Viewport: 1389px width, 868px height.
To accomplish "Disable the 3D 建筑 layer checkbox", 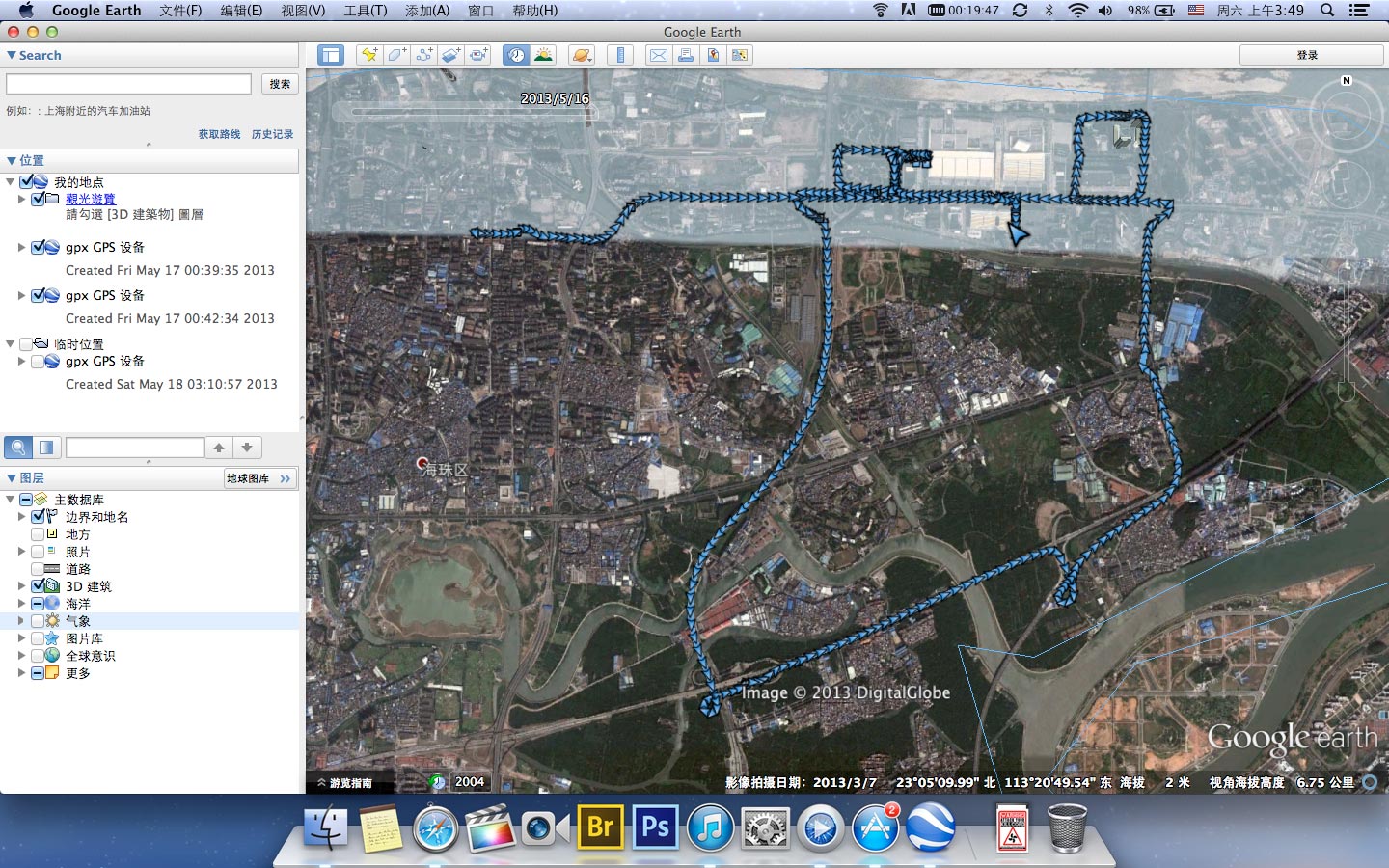I will [39, 586].
